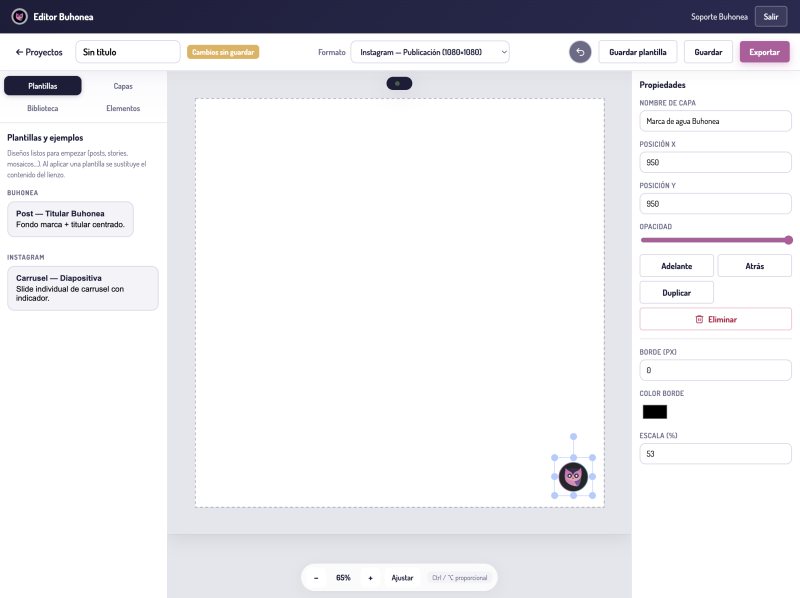Click the Exportar button
The height and width of the screenshot is (598, 800).
point(764,52)
